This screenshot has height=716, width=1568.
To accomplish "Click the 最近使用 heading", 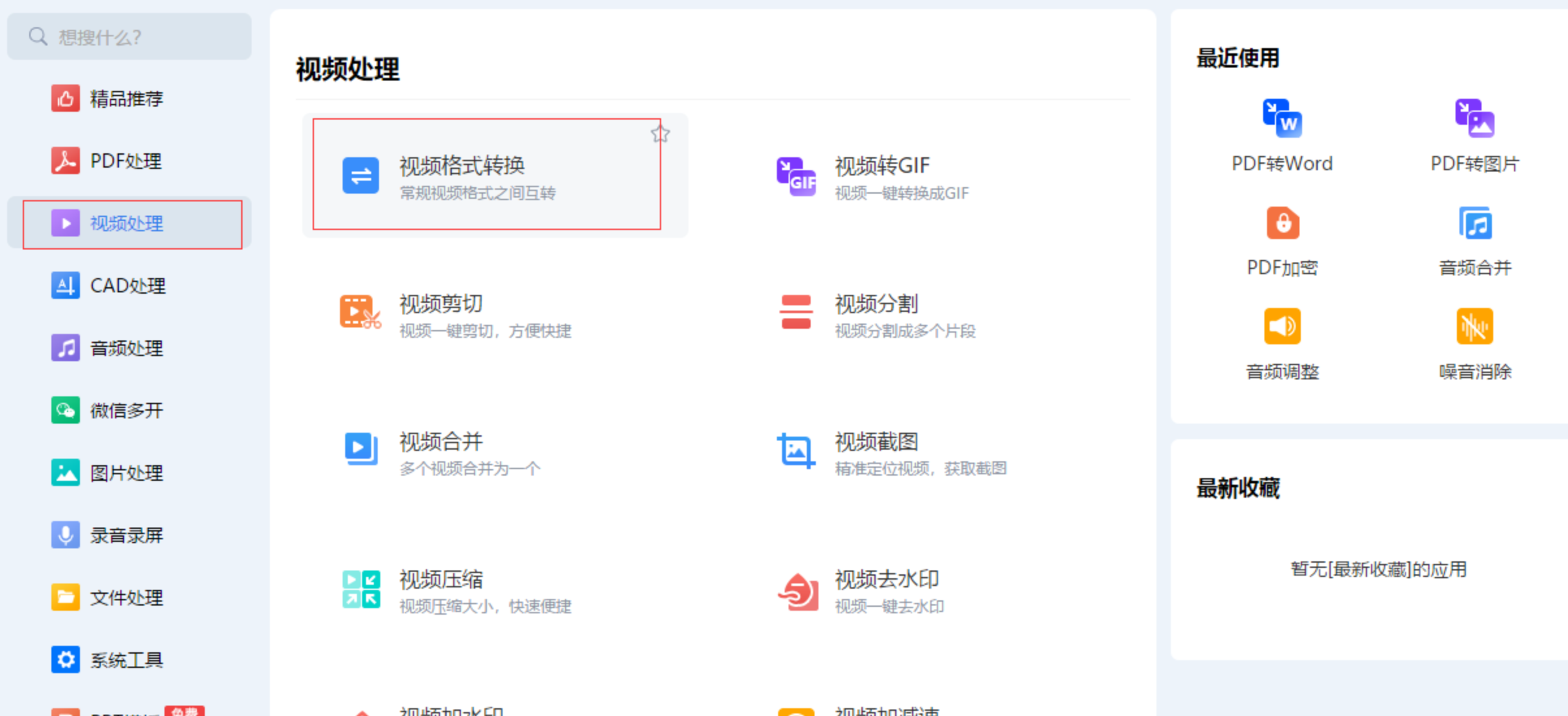I will pos(1238,58).
